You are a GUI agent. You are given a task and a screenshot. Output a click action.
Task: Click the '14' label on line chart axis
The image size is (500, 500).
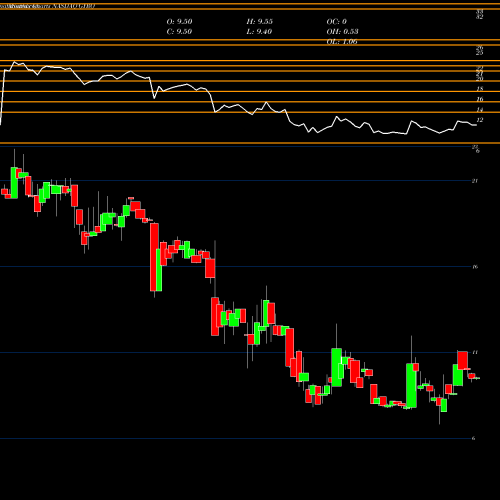[x=480, y=110]
